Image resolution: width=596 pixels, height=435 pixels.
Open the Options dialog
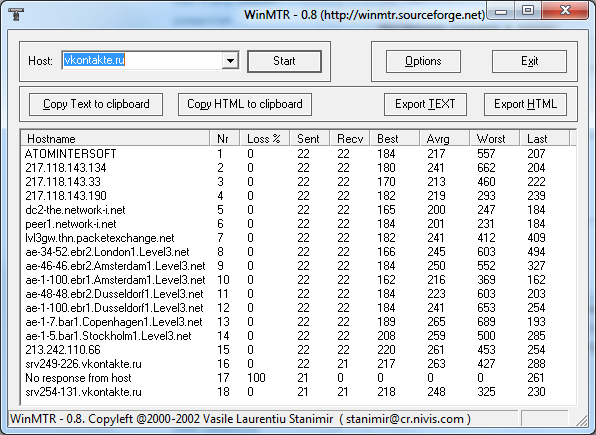pyautogui.click(x=423, y=61)
